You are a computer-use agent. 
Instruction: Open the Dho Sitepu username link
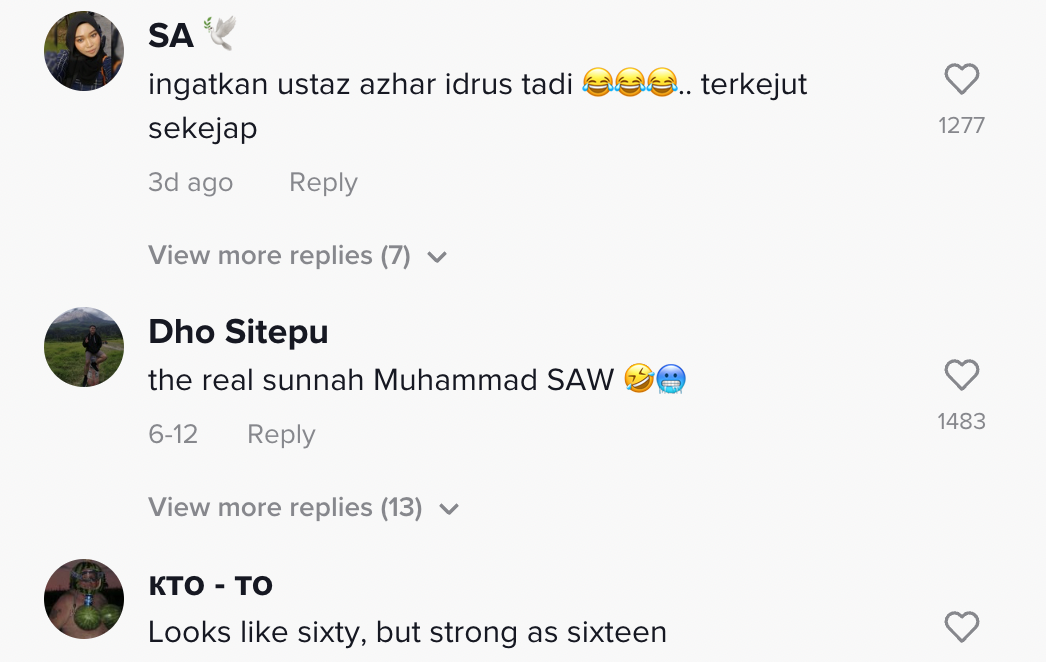[x=238, y=332]
